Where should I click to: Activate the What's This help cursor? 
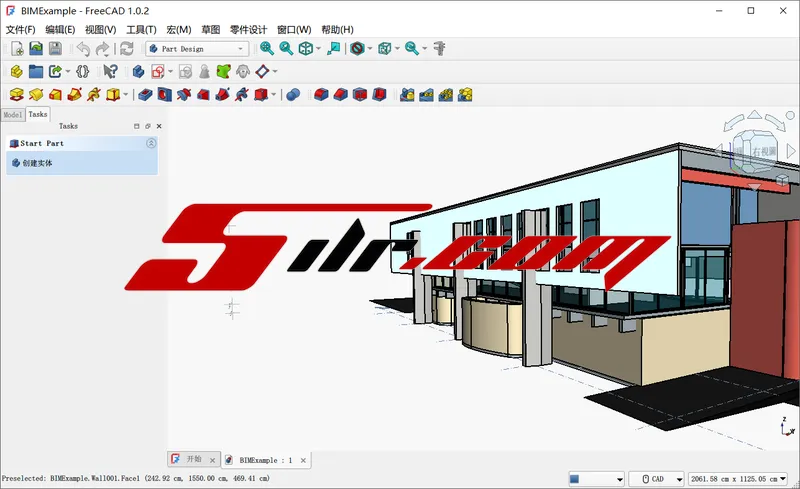[x=110, y=71]
